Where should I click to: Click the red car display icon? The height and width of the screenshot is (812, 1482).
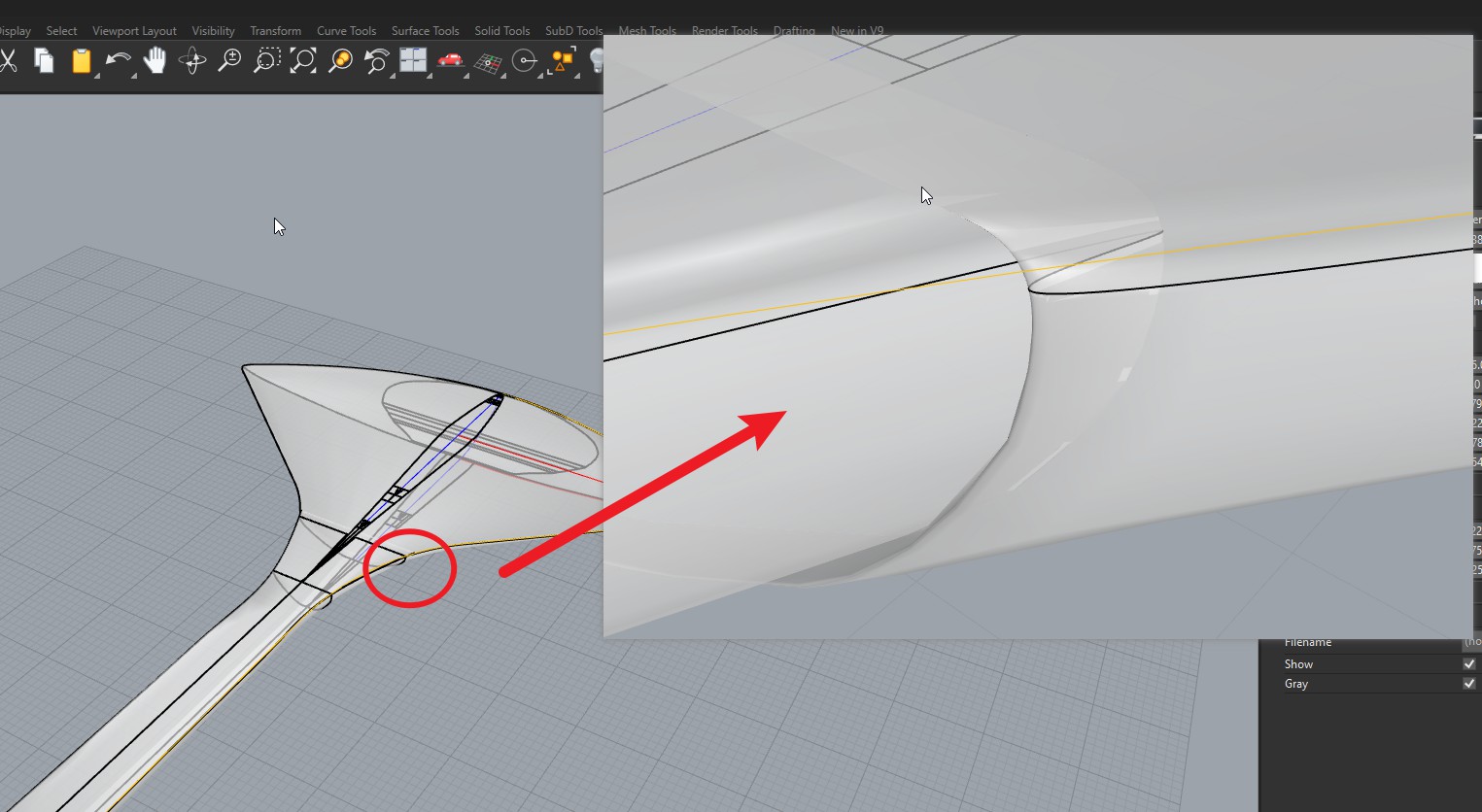pyautogui.click(x=450, y=61)
